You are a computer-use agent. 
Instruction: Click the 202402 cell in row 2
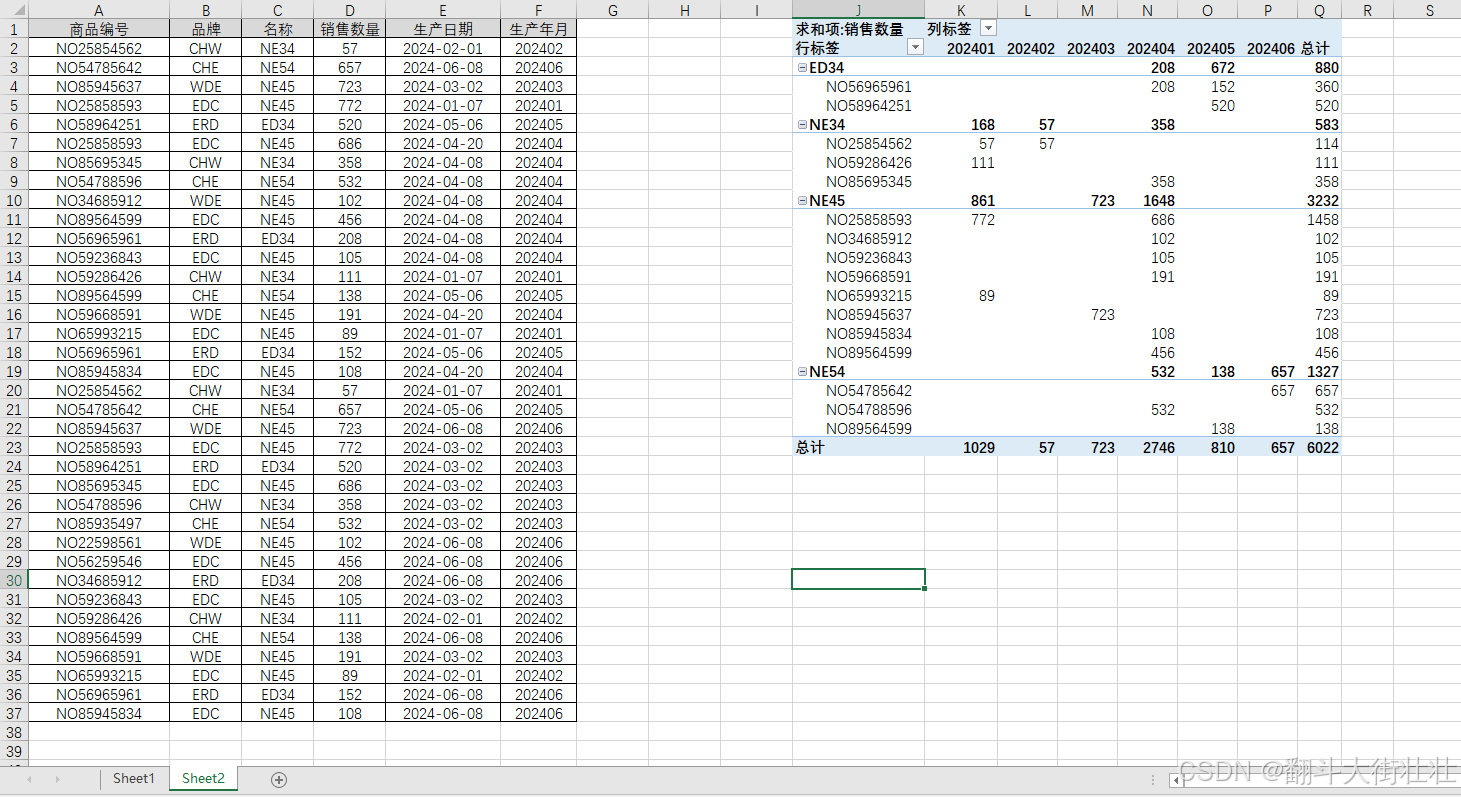pos(539,48)
